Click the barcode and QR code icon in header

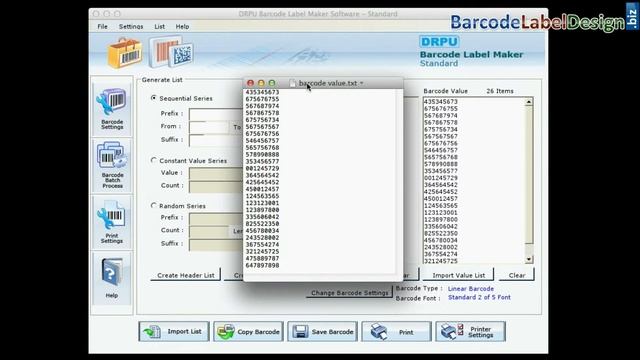coord(171,52)
